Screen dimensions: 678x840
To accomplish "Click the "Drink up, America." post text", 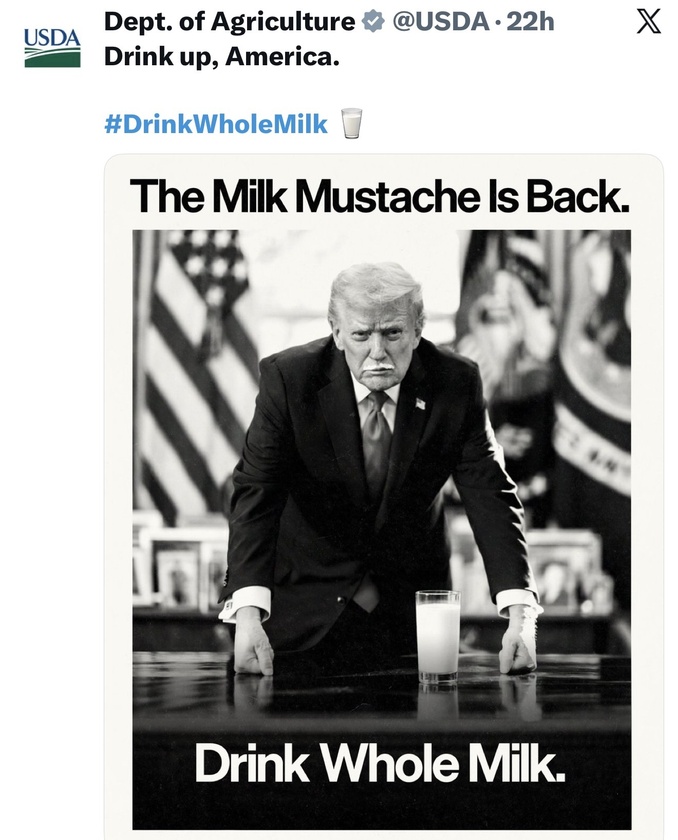I will point(222,56).
